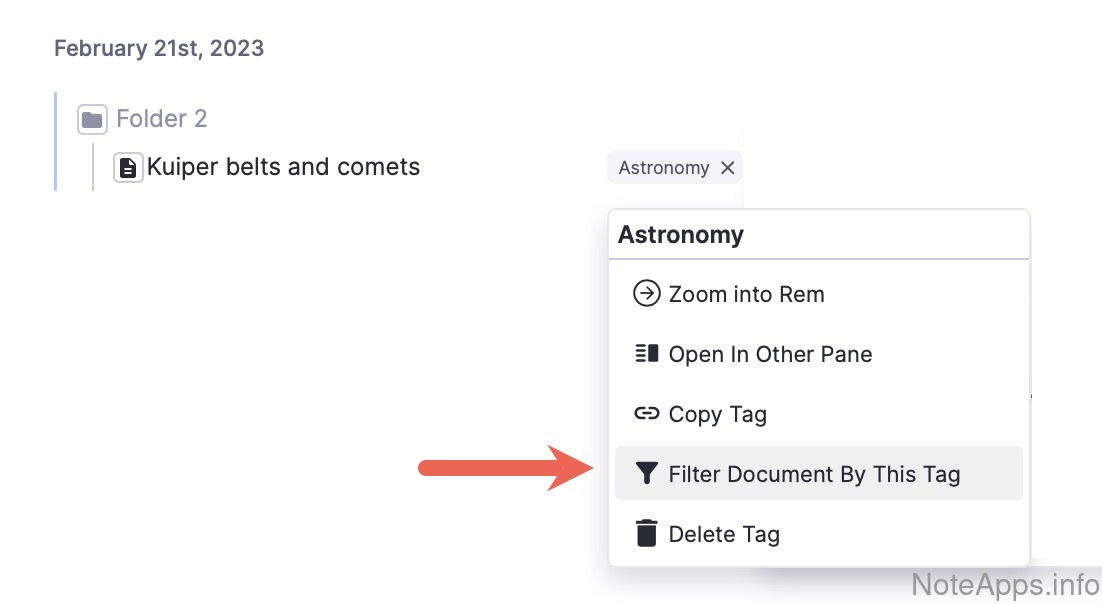Open the "Folder 2" item
The image size is (1102, 604).
click(x=161, y=119)
